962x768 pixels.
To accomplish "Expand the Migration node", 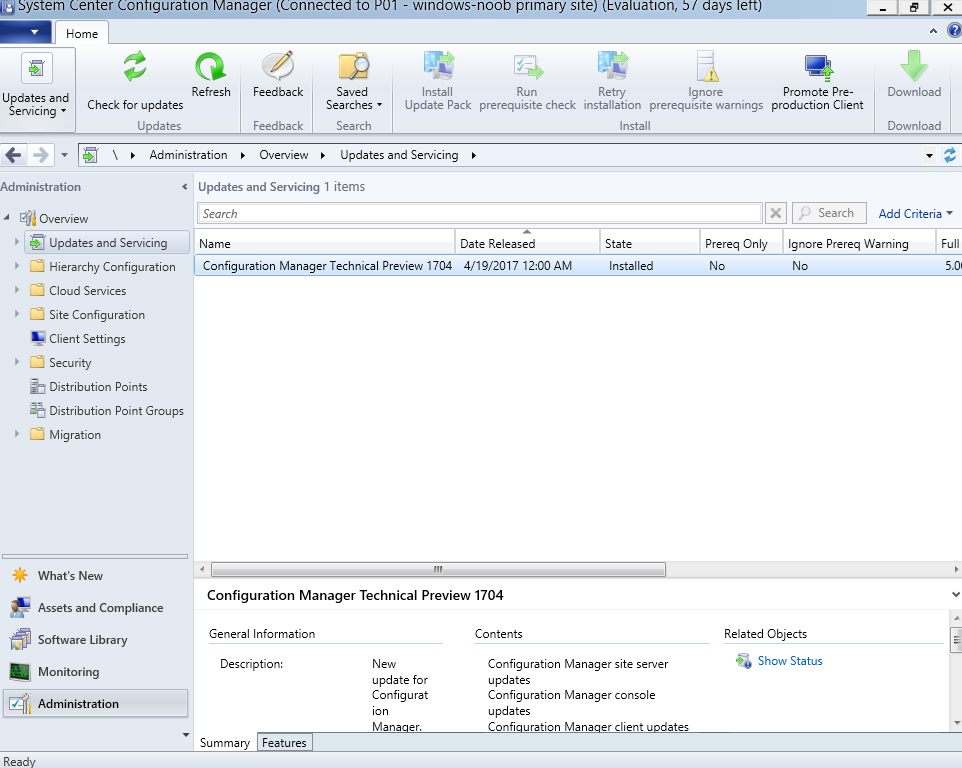I will pos(17,434).
